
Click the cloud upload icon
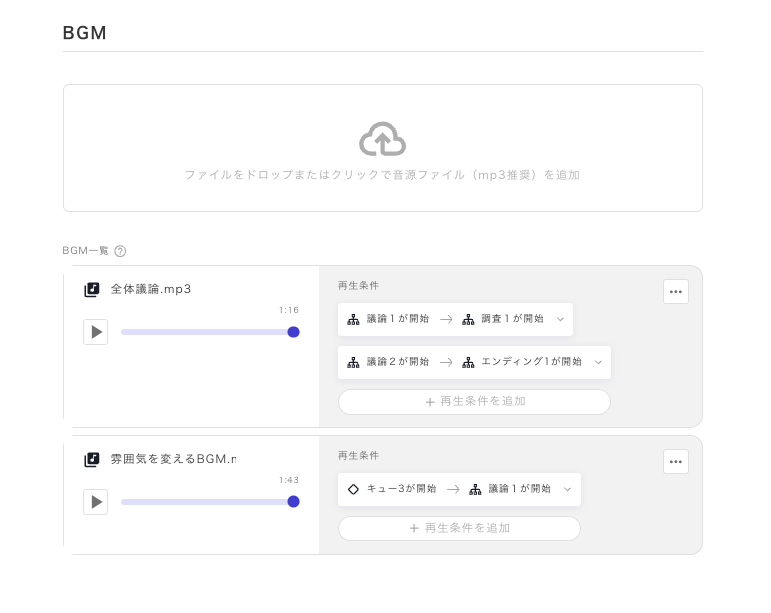coord(382,139)
